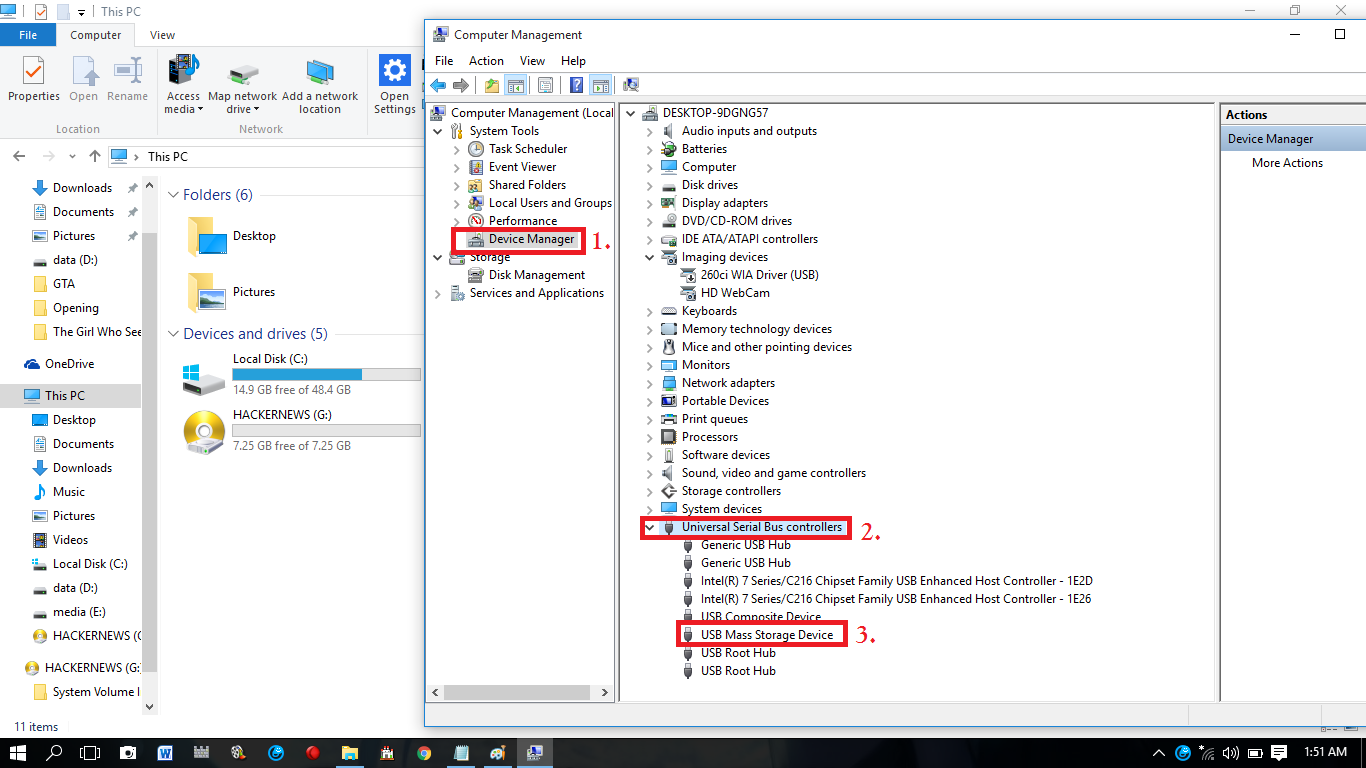Open Paint palette icon on taskbar
This screenshot has width=1366, height=768.
[498, 752]
